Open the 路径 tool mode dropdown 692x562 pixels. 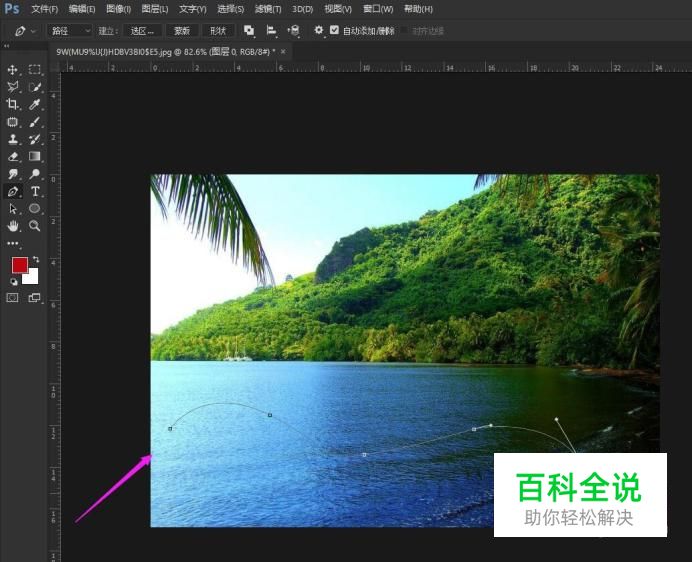(x=70, y=30)
